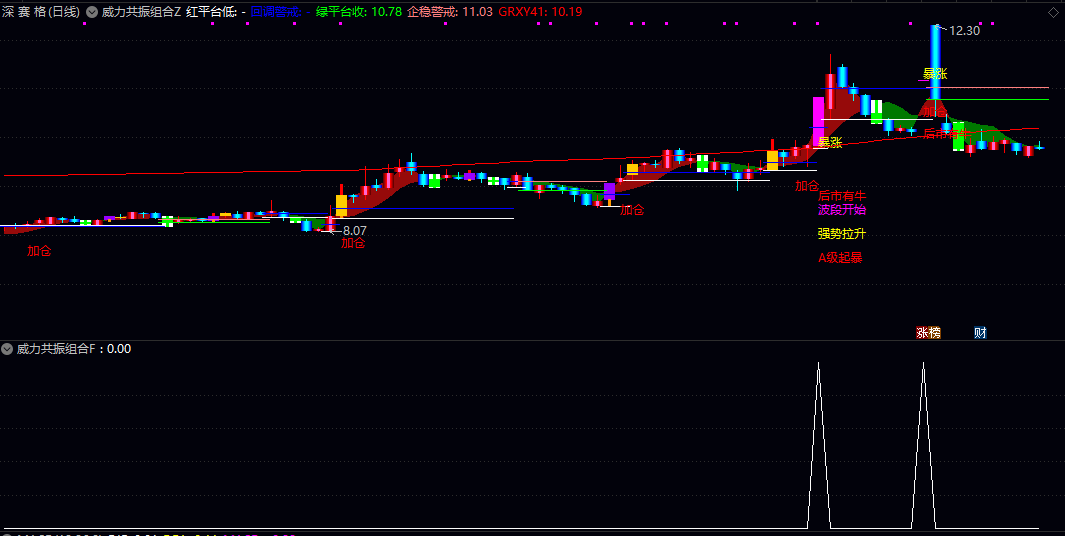Open the 涨榜 badge marker
This screenshot has width=1065, height=536.
click(928, 333)
